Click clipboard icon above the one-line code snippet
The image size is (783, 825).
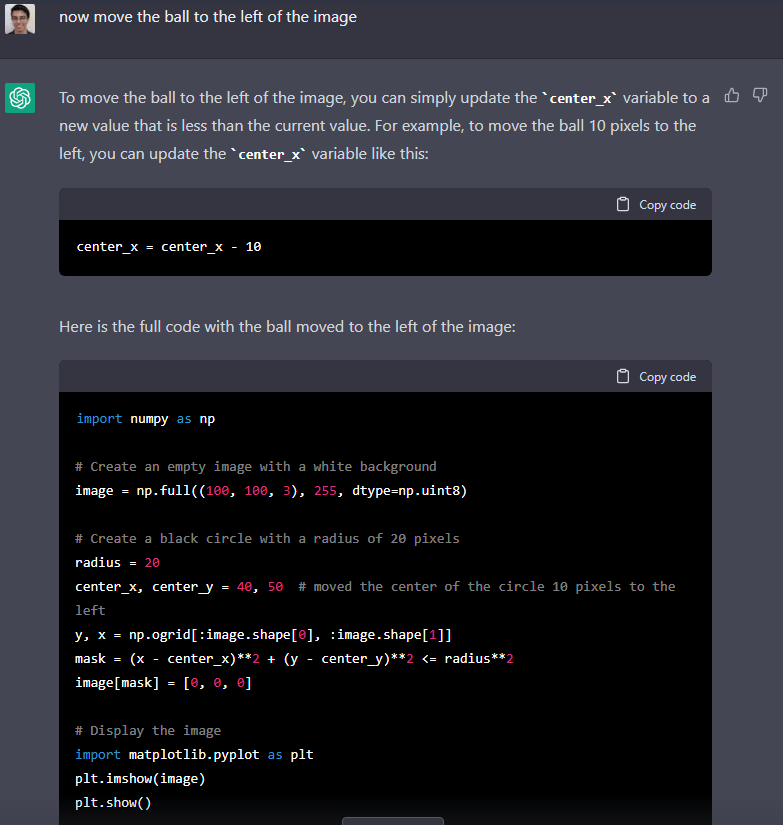coord(623,205)
